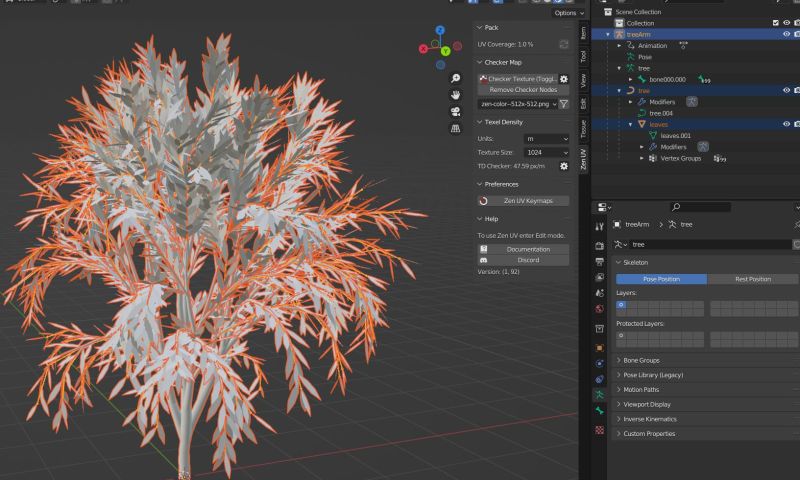Open the Physics properties tab icon
Image resolution: width=800 pixels, height=480 pixels.
tap(599, 364)
